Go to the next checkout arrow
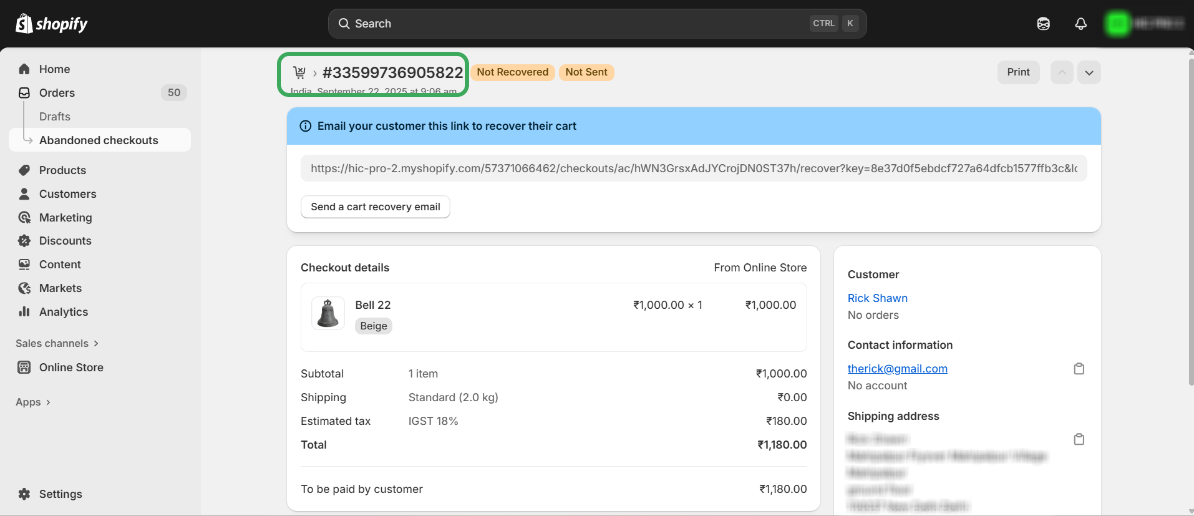This screenshot has height=516, width=1194. pos(1089,72)
